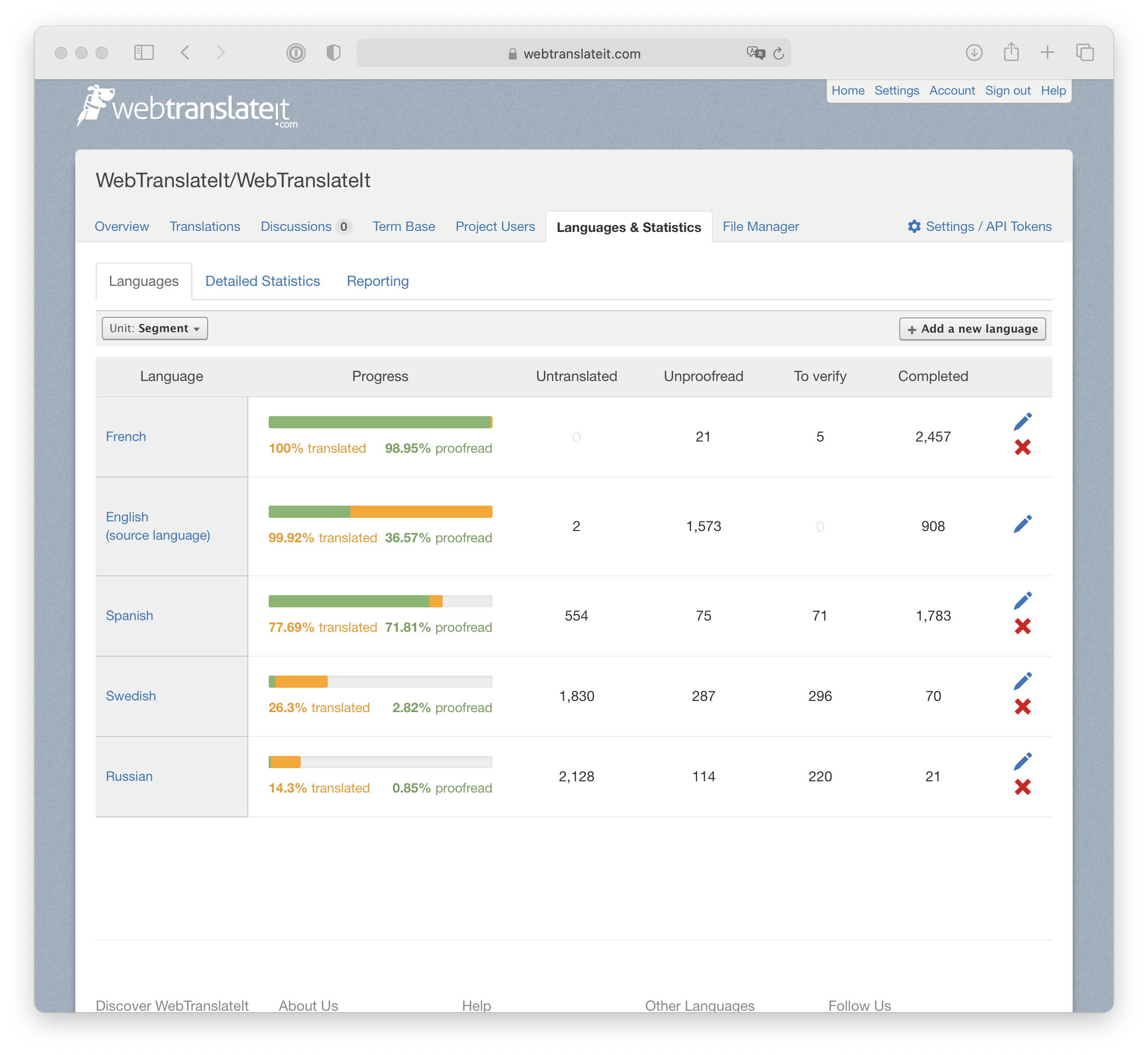
Task: Open the Reporting sub-tab
Action: coord(378,281)
